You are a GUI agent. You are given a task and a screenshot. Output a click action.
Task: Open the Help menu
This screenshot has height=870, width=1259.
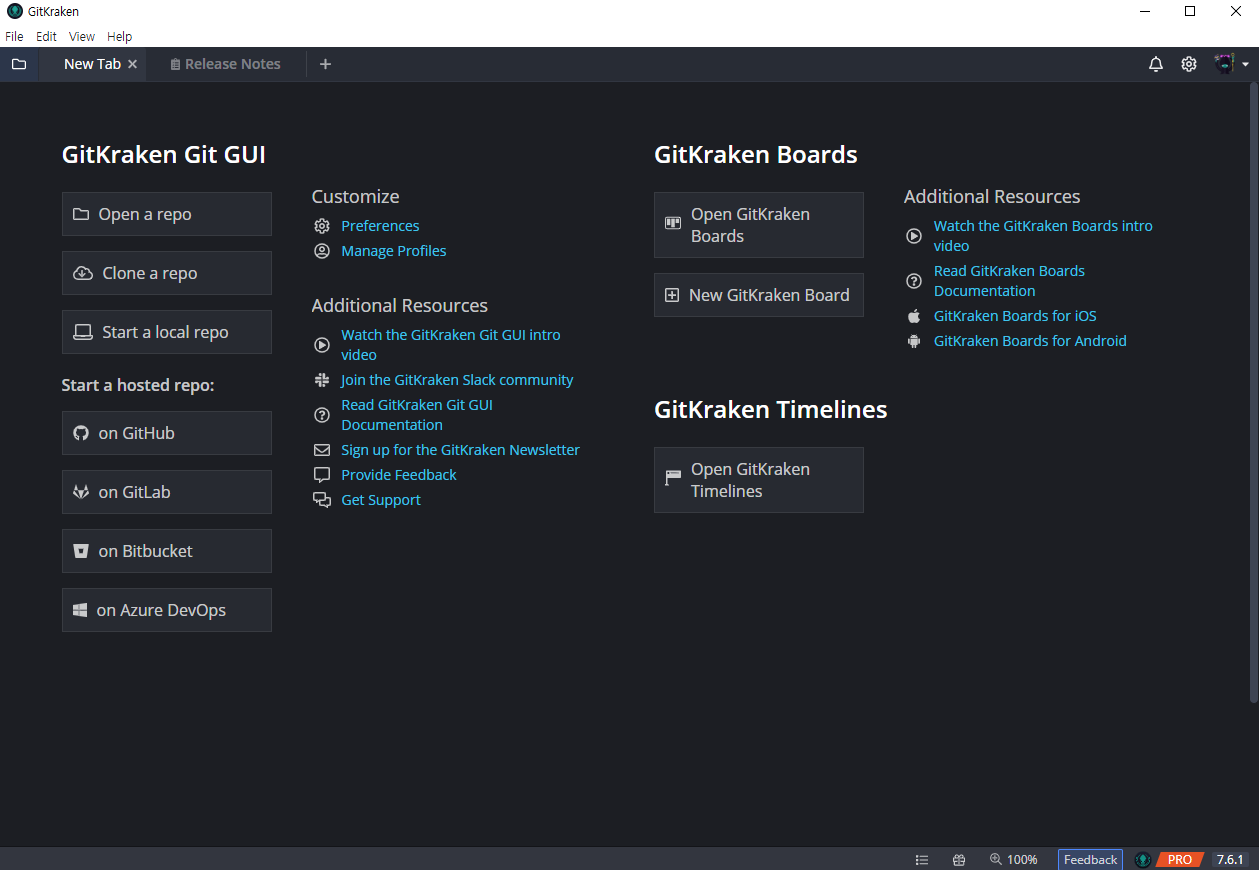click(x=119, y=36)
